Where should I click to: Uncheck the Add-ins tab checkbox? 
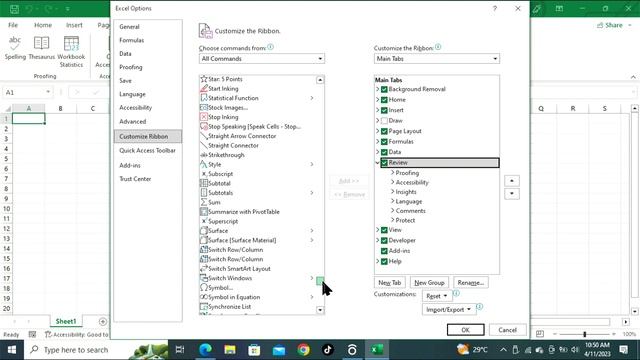click(x=384, y=251)
